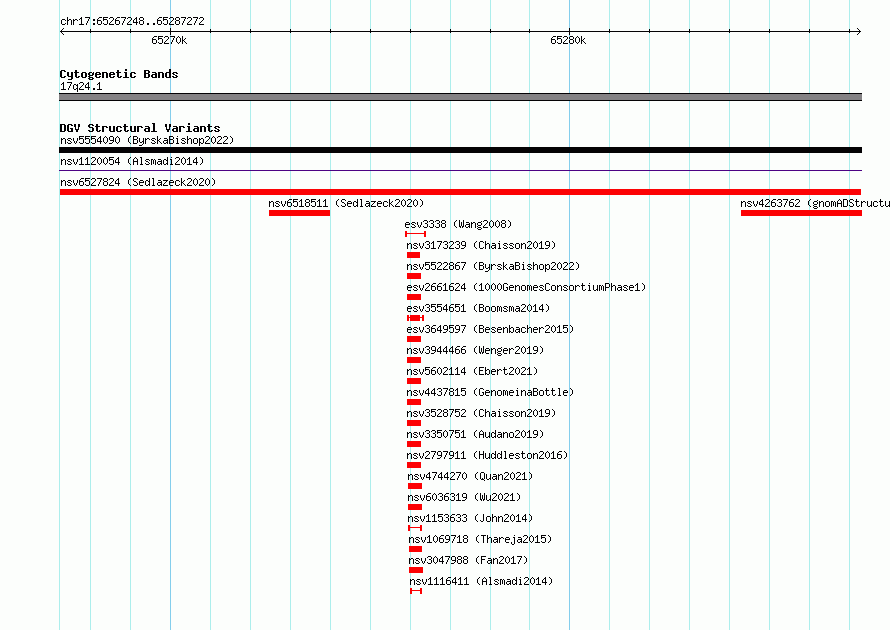The height and width of the screenshot is (630, 890).
Task: Open esv2661624 (1000GenomesConsortiumPhase1) variant
Action: tap(526, 287)
